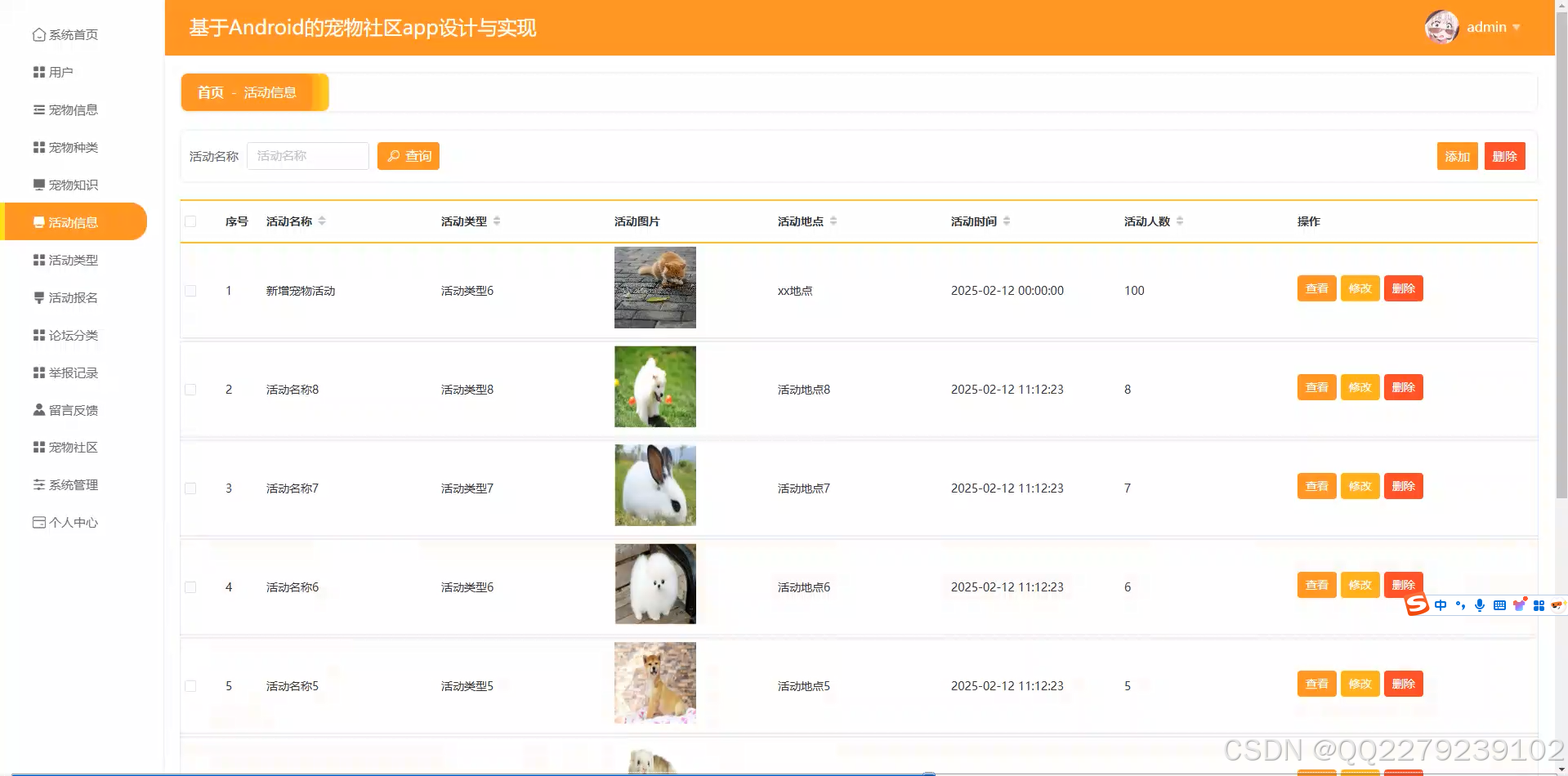This screenshot has height=776, width=1568.
Task: Check the checkbox for row 3 活动名称7
Action: pos(190,488)
